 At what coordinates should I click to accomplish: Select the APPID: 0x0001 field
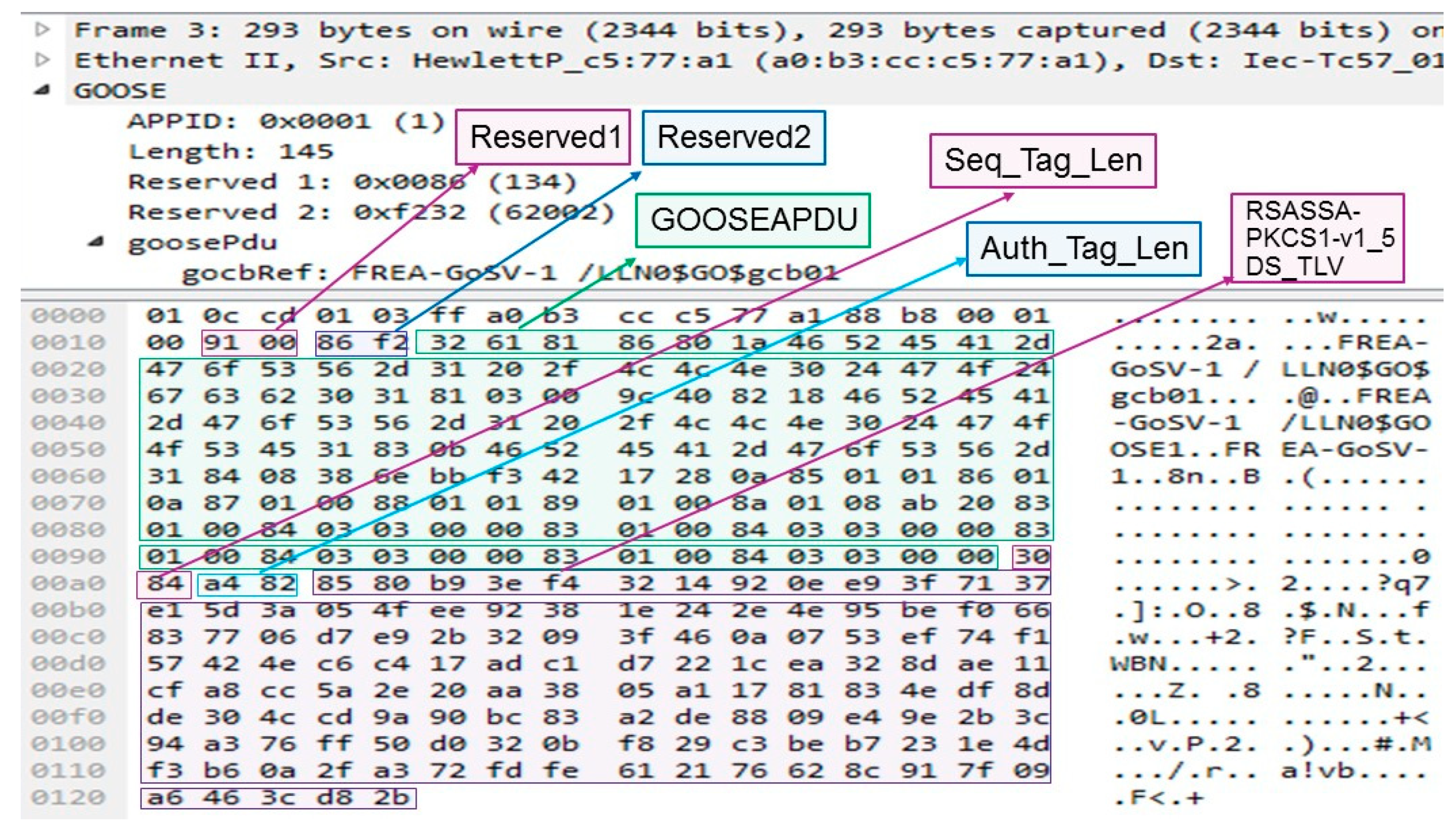point(286,121)
